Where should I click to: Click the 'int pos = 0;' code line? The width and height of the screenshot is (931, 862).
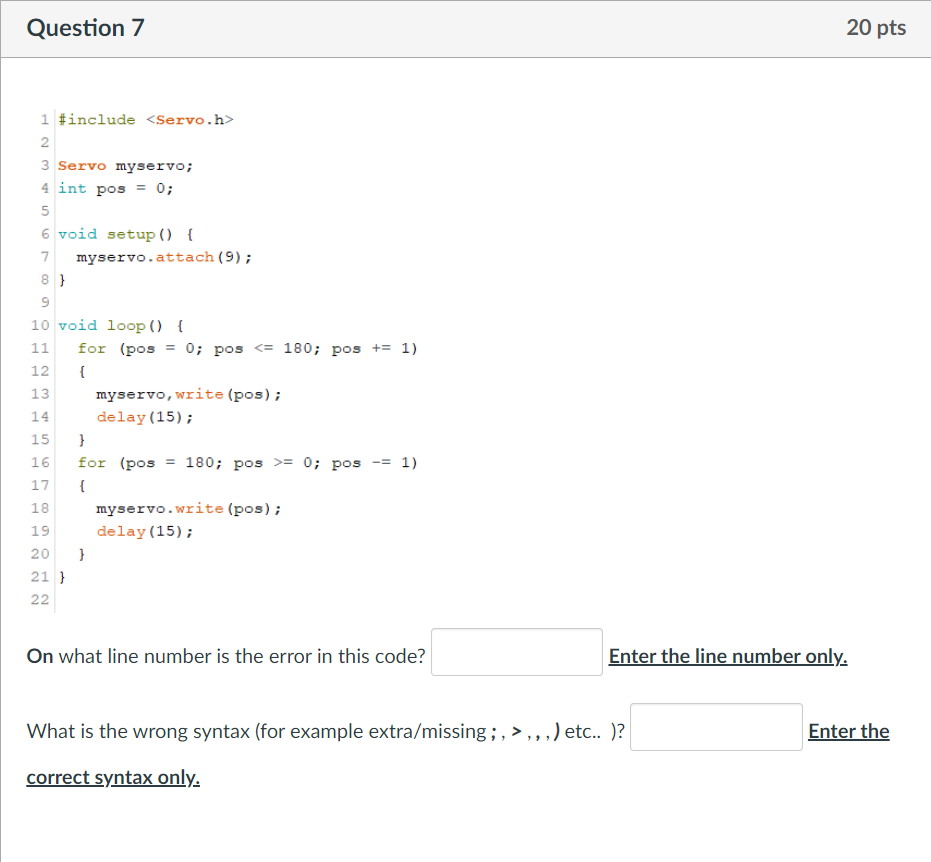(115, 189)
